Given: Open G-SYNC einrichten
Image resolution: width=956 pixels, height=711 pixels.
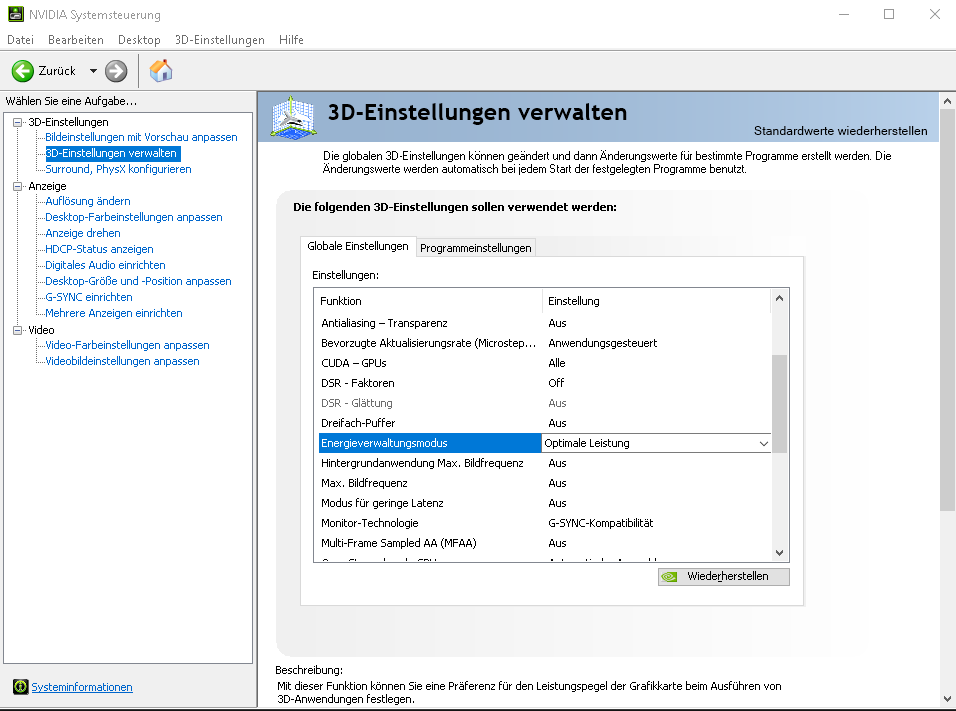Looking at the screenshot, I should click(x=89, y=297).
